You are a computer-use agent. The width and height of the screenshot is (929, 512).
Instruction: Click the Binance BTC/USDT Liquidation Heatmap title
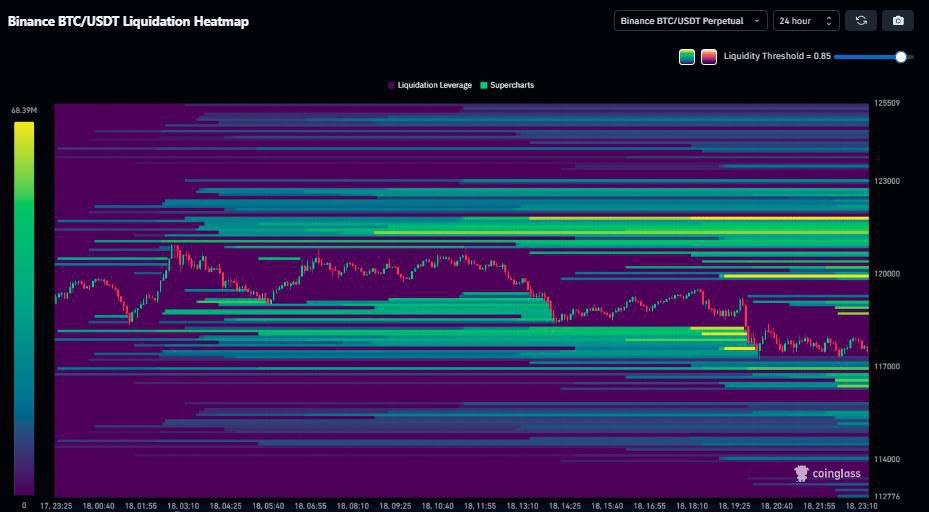(x=128, y=21)
